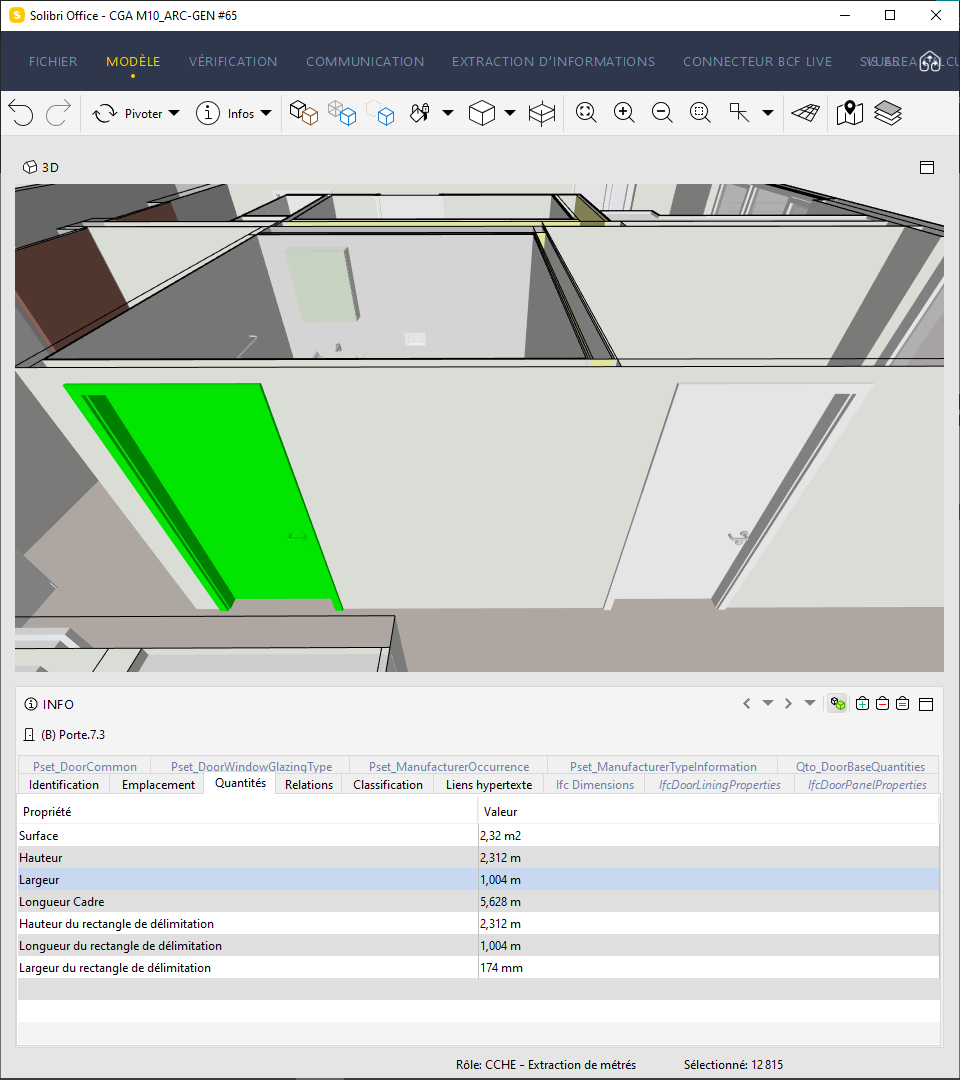Switch to the VÉRIFICATION tab
This screenshot has width=960, height=1080.
point(233,61)
